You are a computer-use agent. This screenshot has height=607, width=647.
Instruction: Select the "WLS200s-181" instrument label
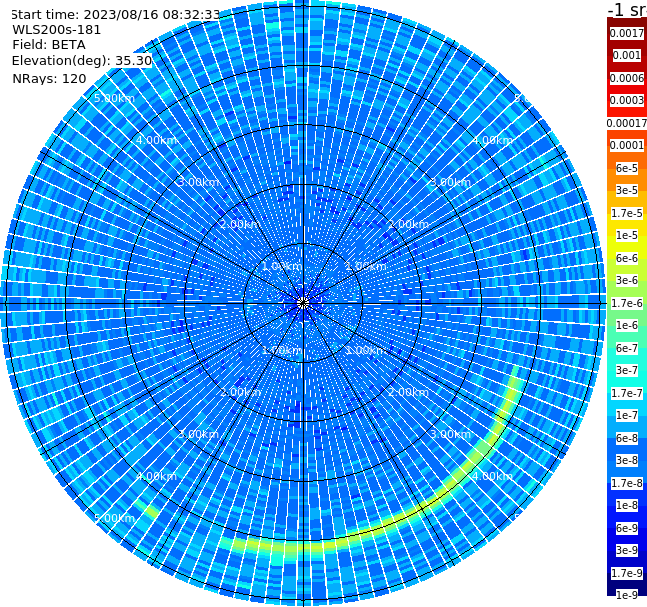point(57,30)
